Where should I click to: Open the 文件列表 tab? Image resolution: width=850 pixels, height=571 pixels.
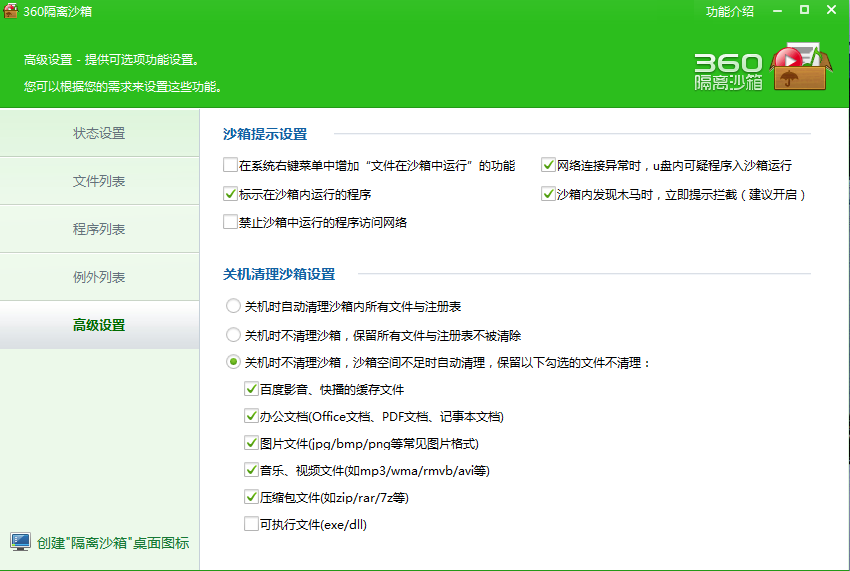[x=99, y=181]
